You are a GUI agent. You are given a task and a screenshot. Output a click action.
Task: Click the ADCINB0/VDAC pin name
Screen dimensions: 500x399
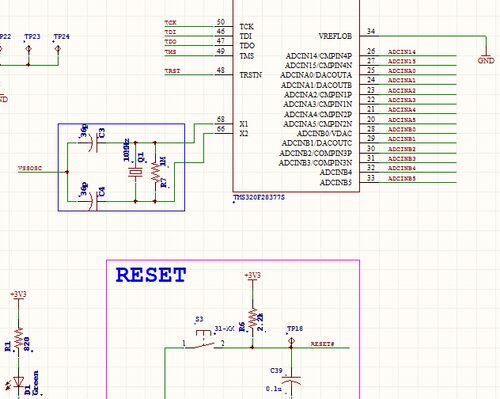point(324,134)
